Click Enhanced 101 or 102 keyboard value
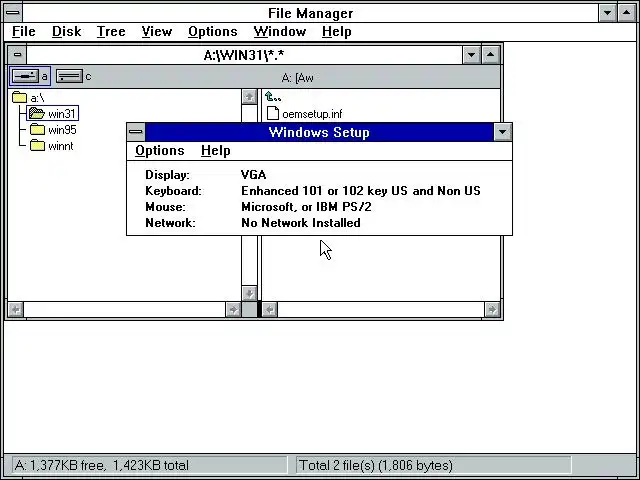This screenshot has height=480, width=640. coord(361,191)
